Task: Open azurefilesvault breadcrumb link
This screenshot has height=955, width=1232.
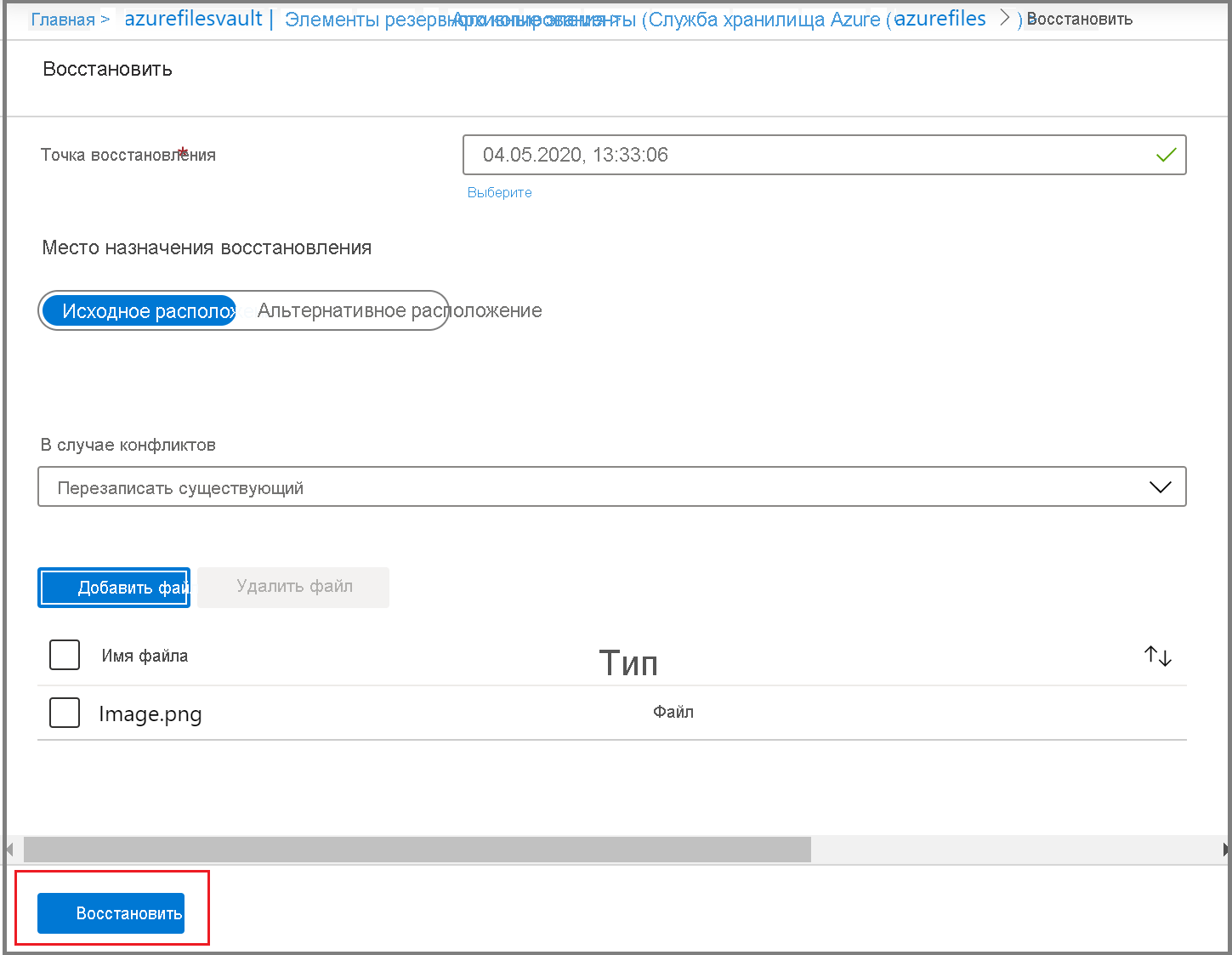Action: tap(193, 19)
